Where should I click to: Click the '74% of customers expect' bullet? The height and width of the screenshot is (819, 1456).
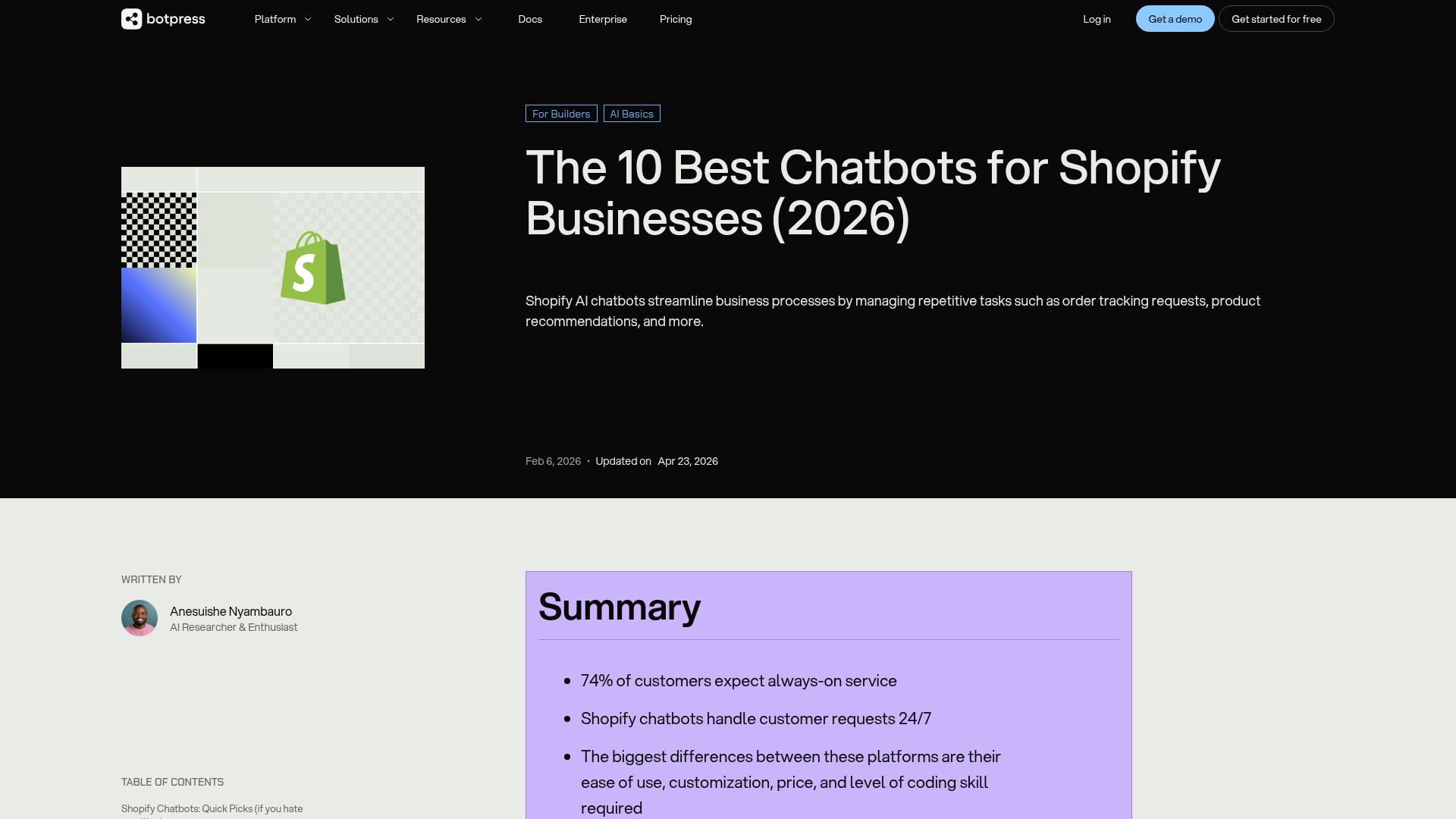pos(739,681)
